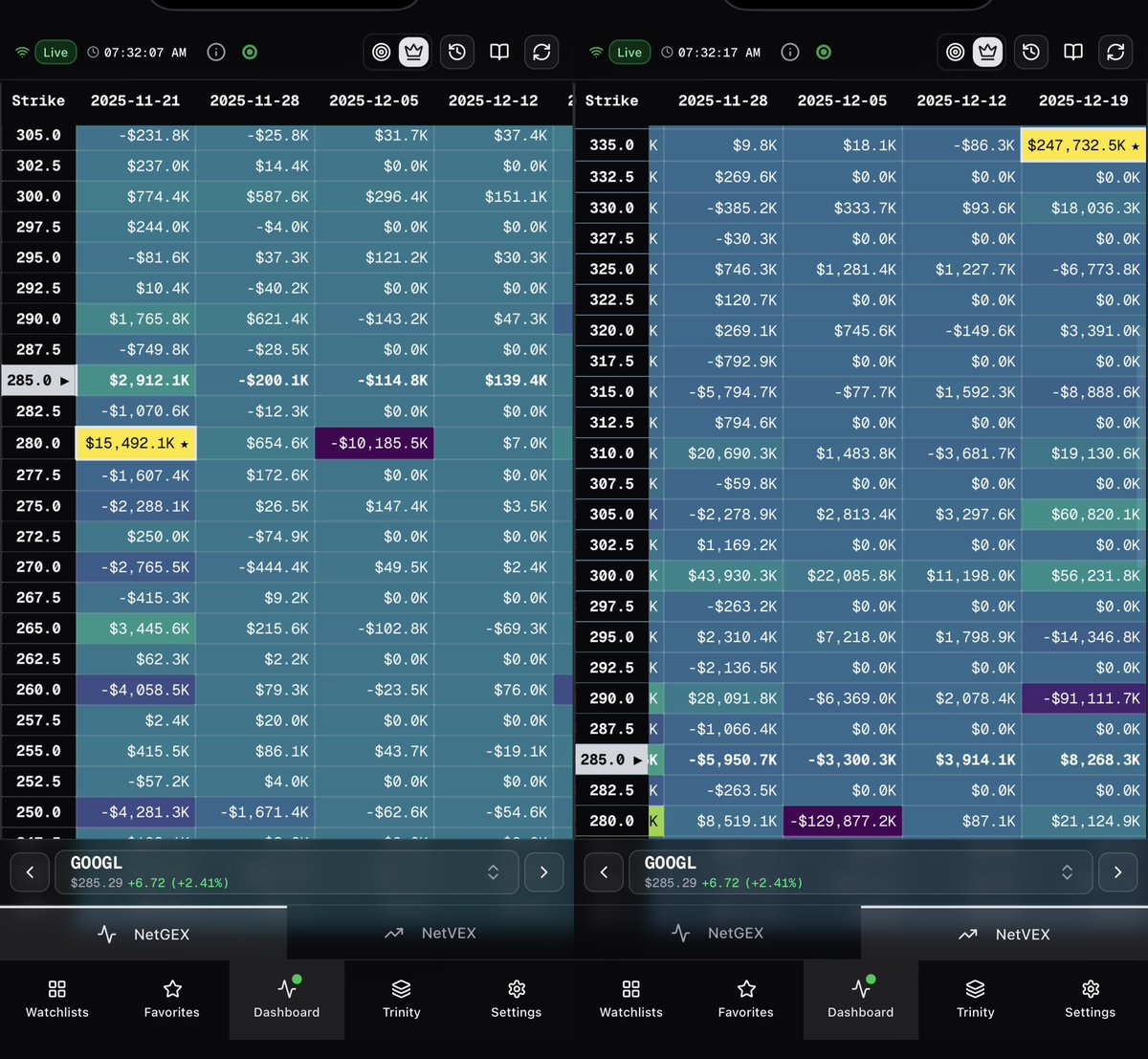
Task: Select the -$91,111.7K cell at strike 290.0
Action: [1083, 698]
